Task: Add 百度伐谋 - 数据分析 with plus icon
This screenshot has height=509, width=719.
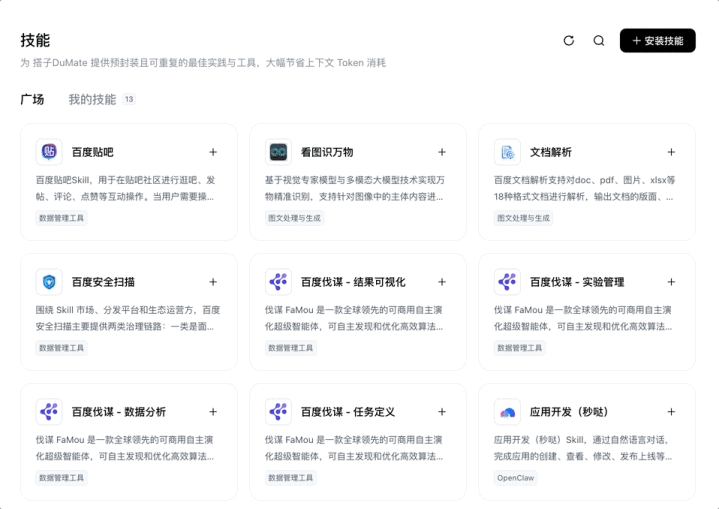Action: (x=213, y=412)
